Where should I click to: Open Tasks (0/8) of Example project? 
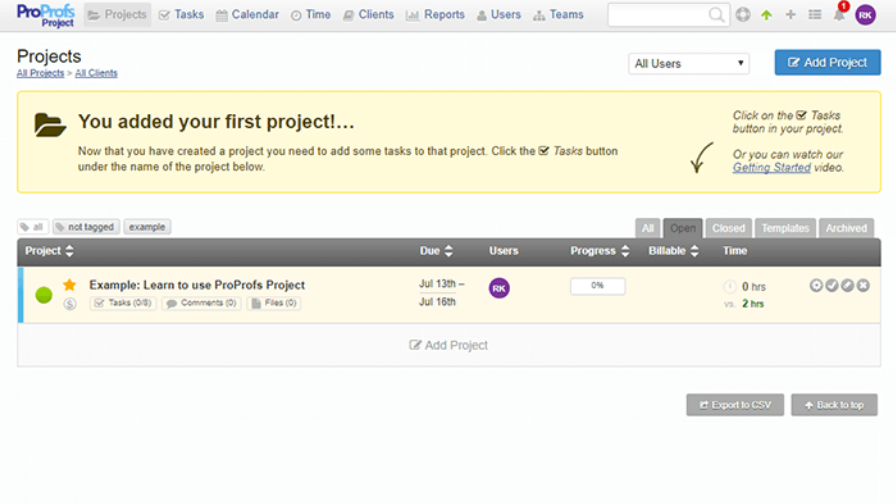coord(123,303)
